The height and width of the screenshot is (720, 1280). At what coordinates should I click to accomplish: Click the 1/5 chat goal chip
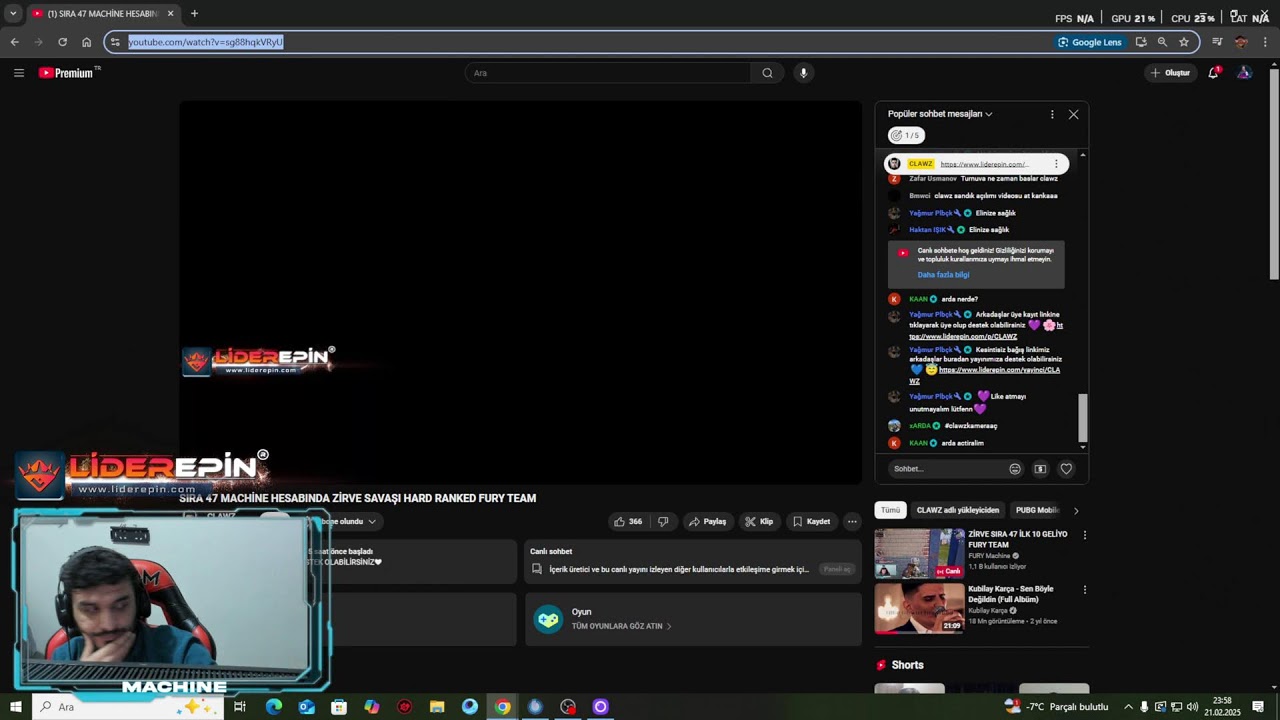(906, 135)
